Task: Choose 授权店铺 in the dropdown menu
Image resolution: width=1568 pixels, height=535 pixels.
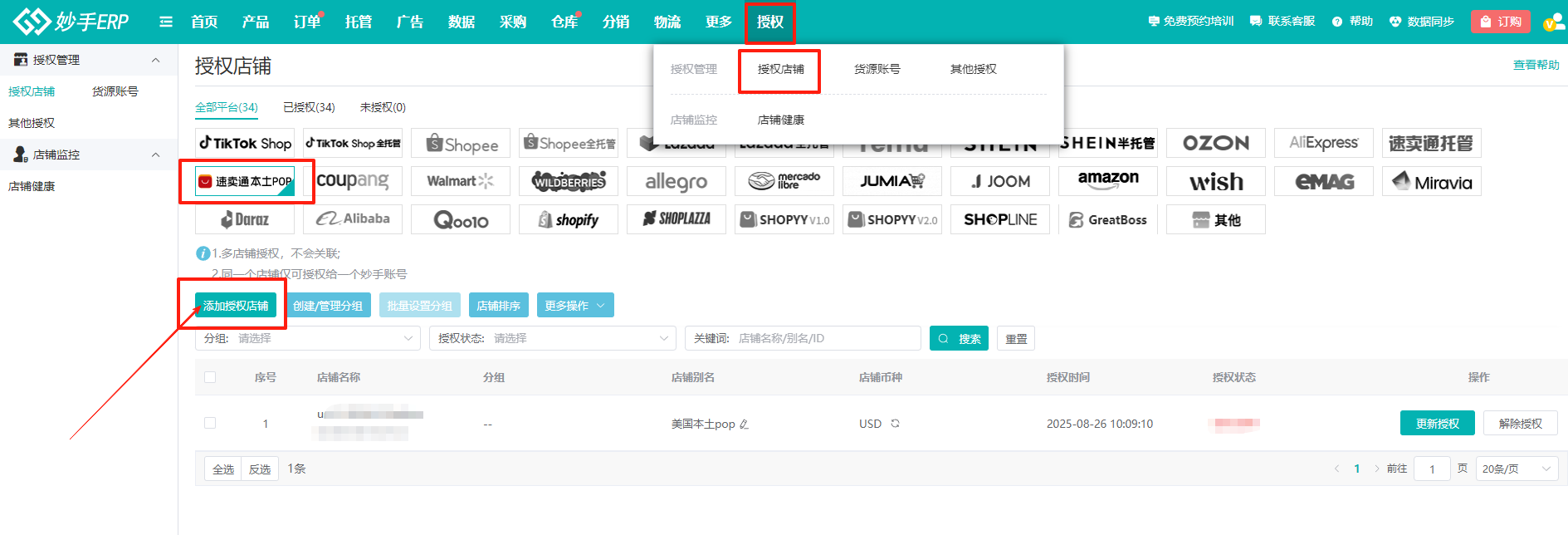Action: click(x=780, y=69)
